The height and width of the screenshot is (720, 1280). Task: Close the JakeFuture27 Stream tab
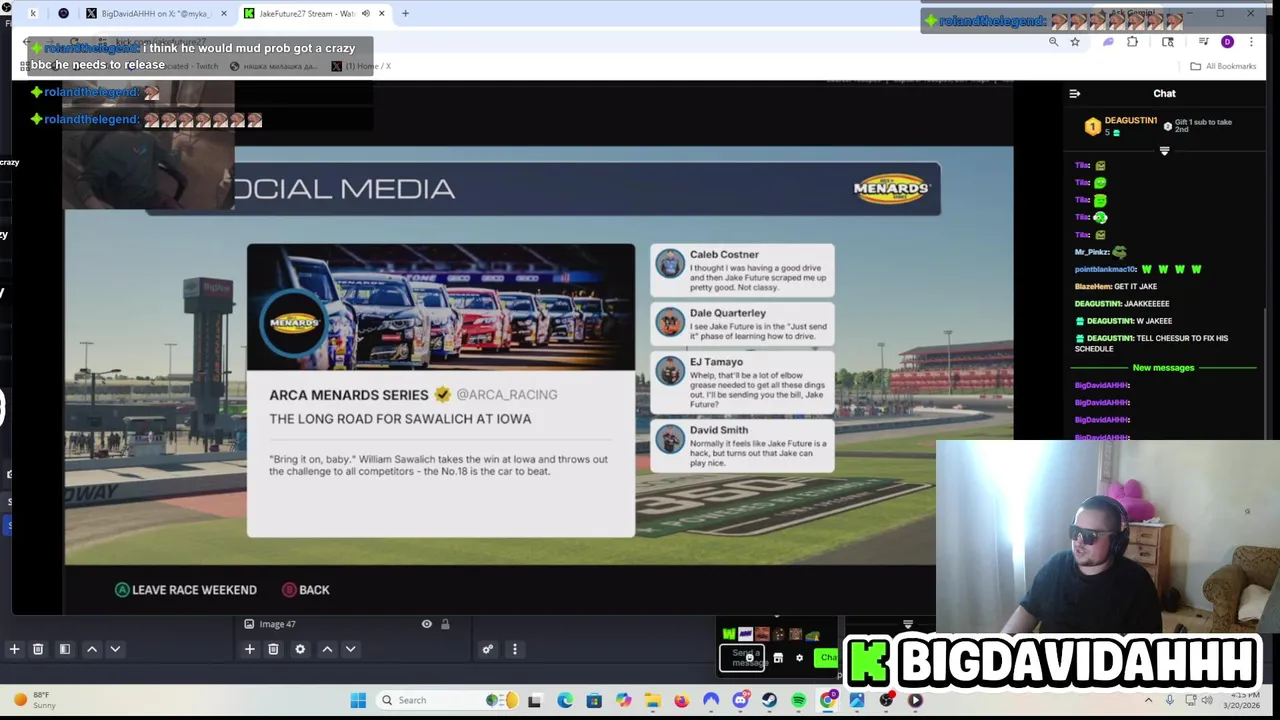[x=382, y=14]
